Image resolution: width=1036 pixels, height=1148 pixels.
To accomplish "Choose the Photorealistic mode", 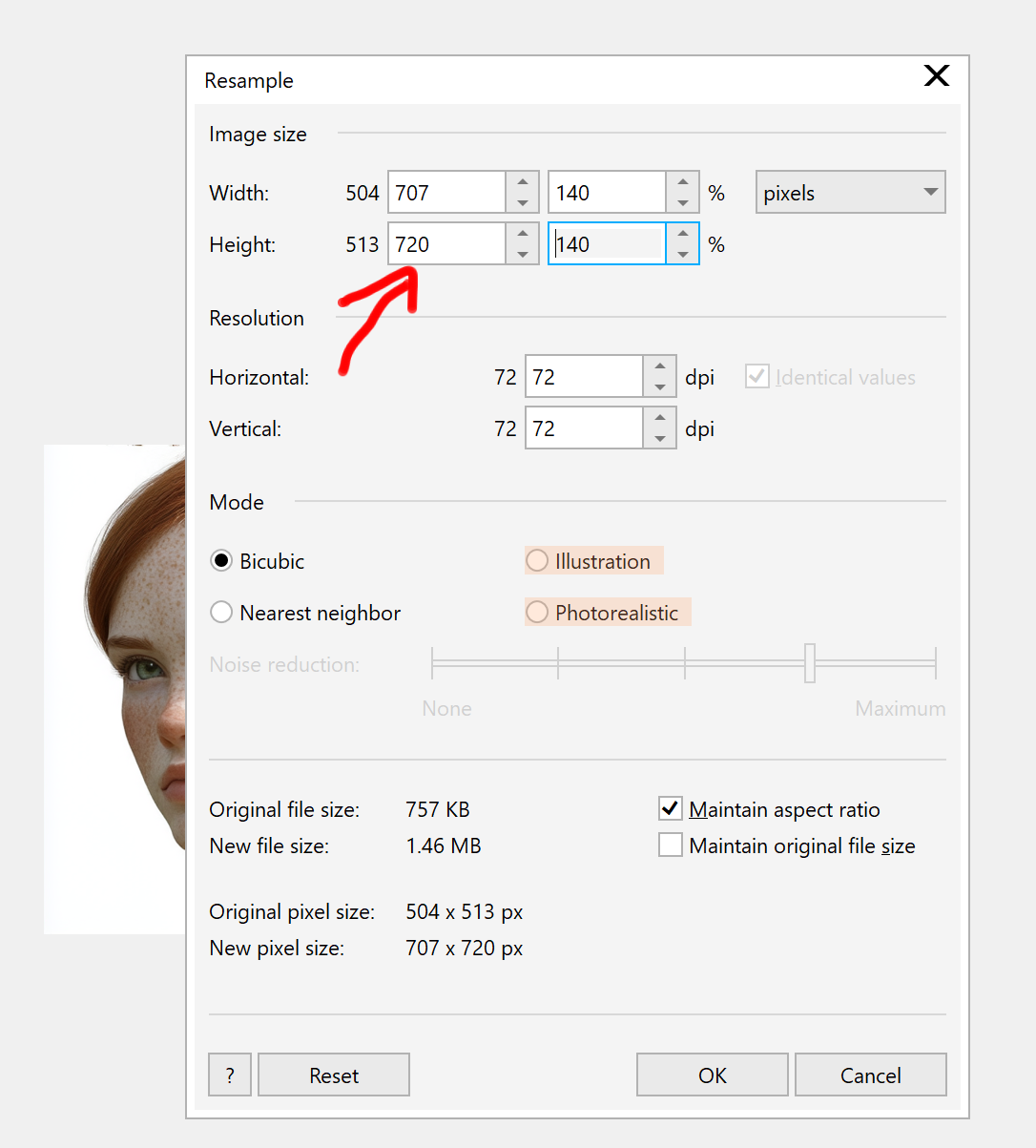I will [538, 613].
